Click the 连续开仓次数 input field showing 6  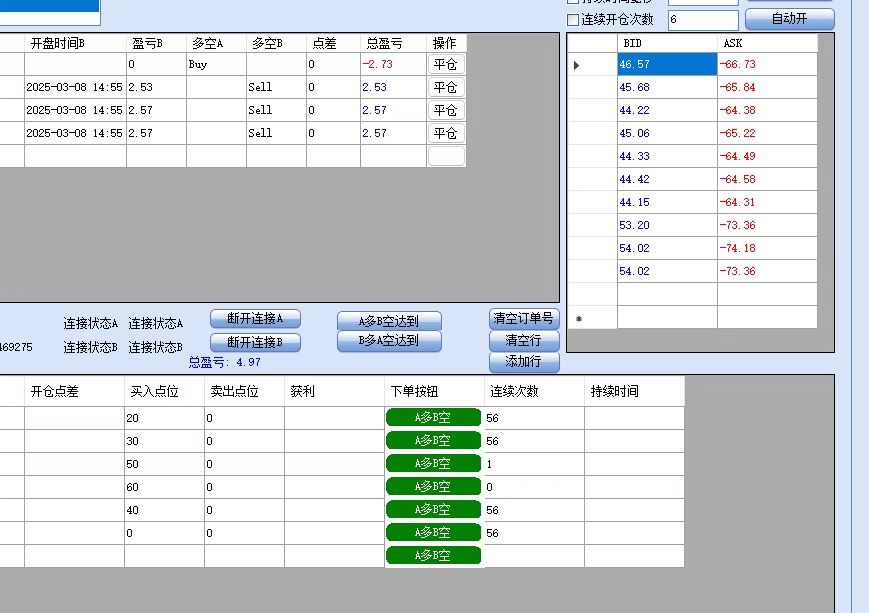click(x=702, y=20)
